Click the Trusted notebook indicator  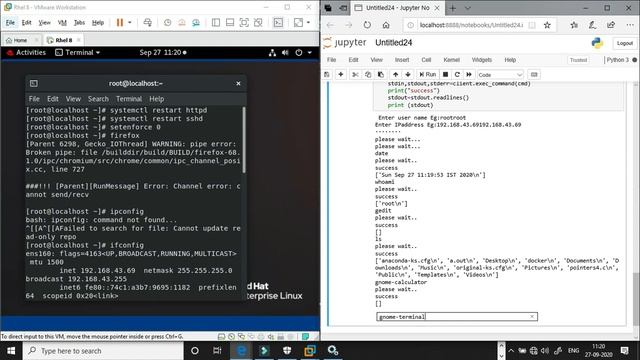[x=578, y=60]
